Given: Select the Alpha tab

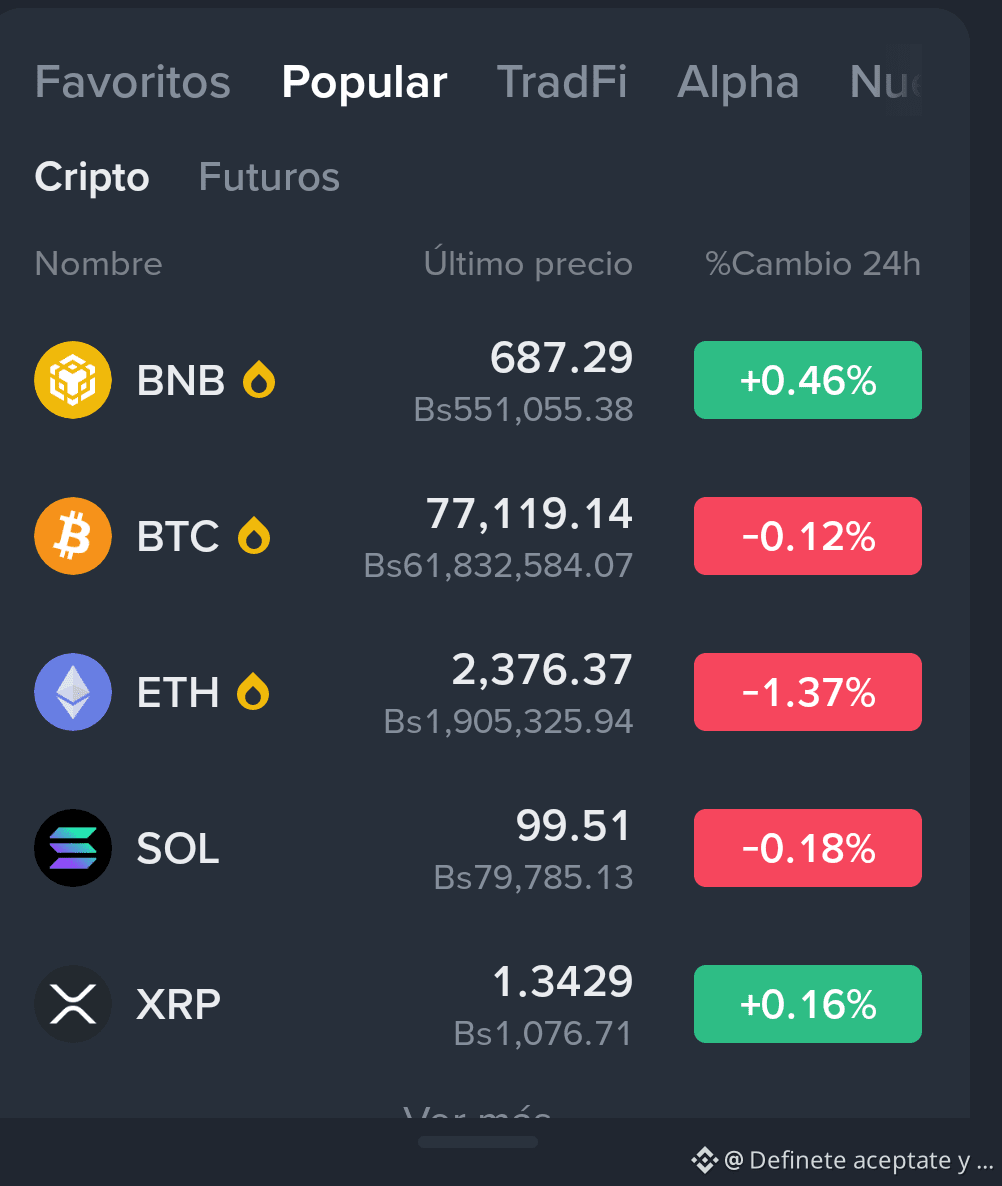Looking at the screenshot, I should (738, 82).
